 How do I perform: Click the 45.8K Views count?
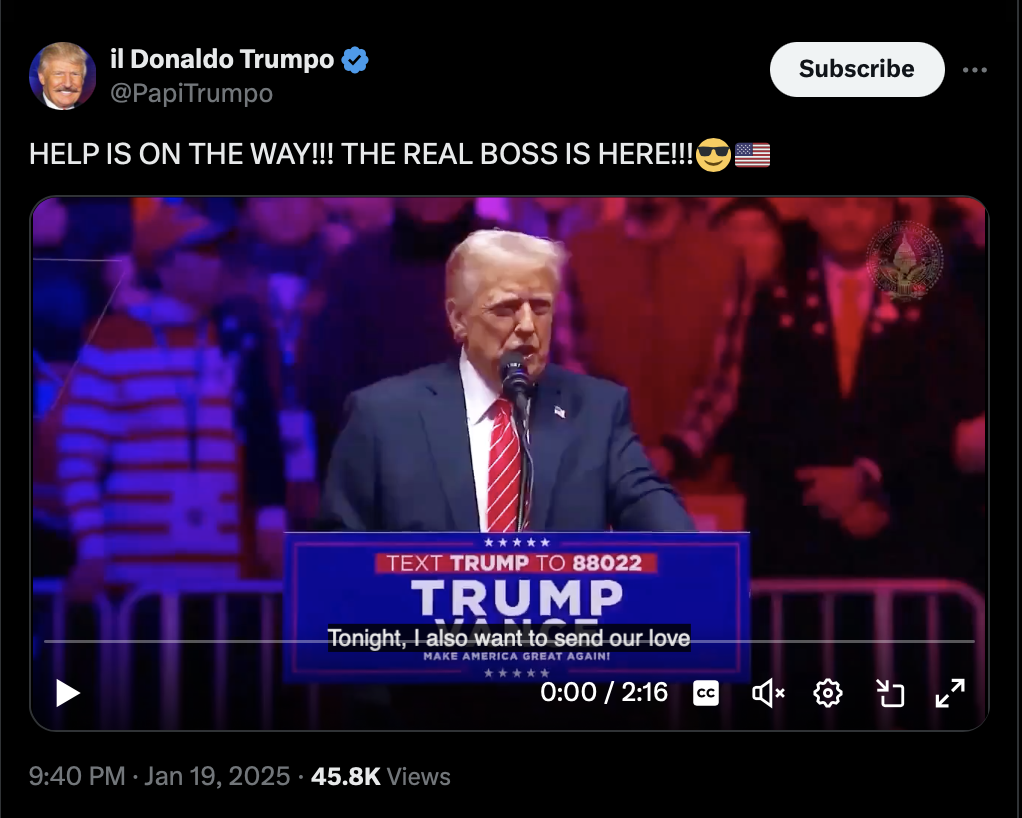coord(381,776)
